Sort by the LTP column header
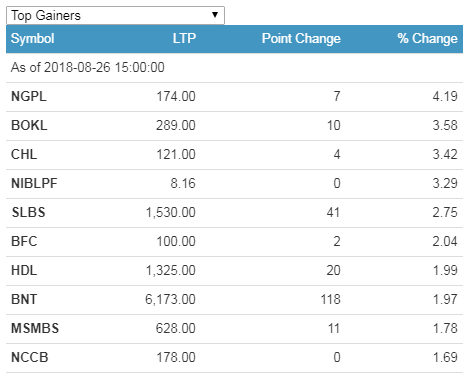Image resolution: width=472 pixels, height=373 pixels. point(184,38)
